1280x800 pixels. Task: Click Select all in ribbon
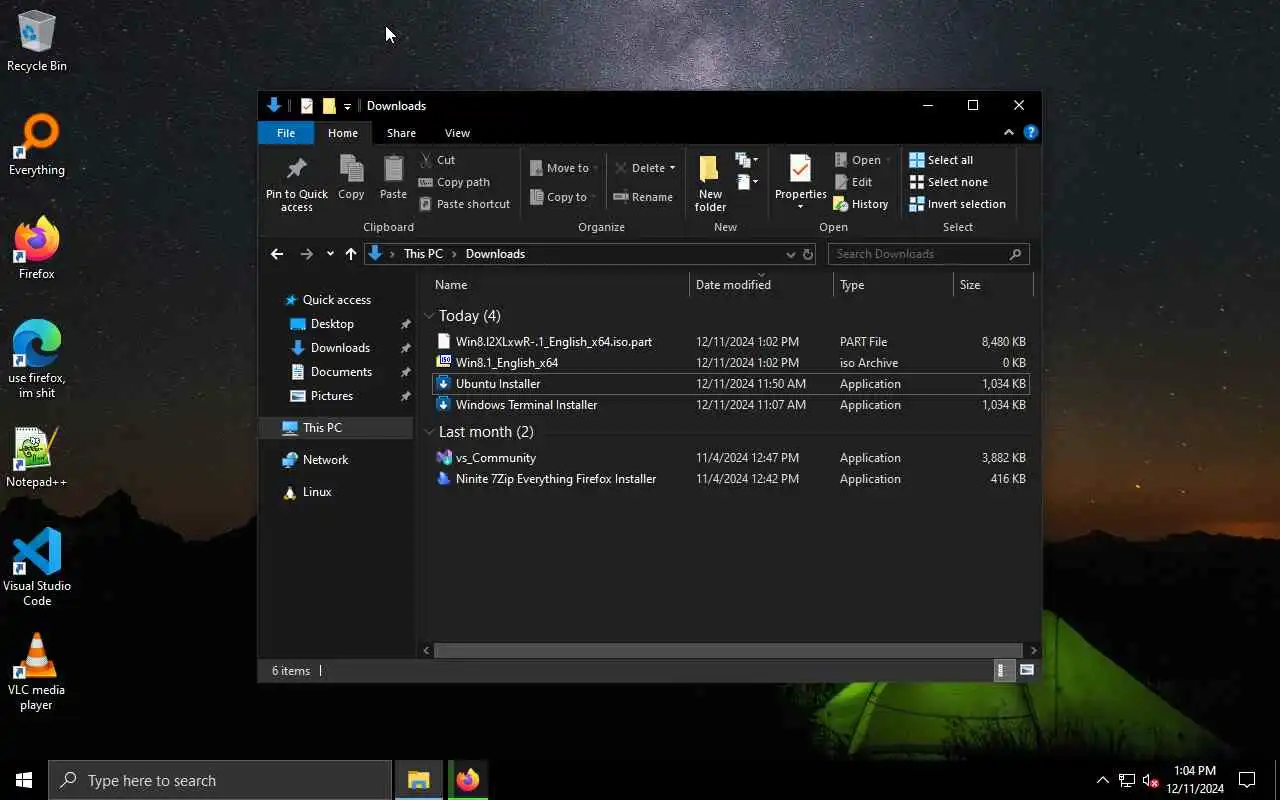(x=940, y=160)
